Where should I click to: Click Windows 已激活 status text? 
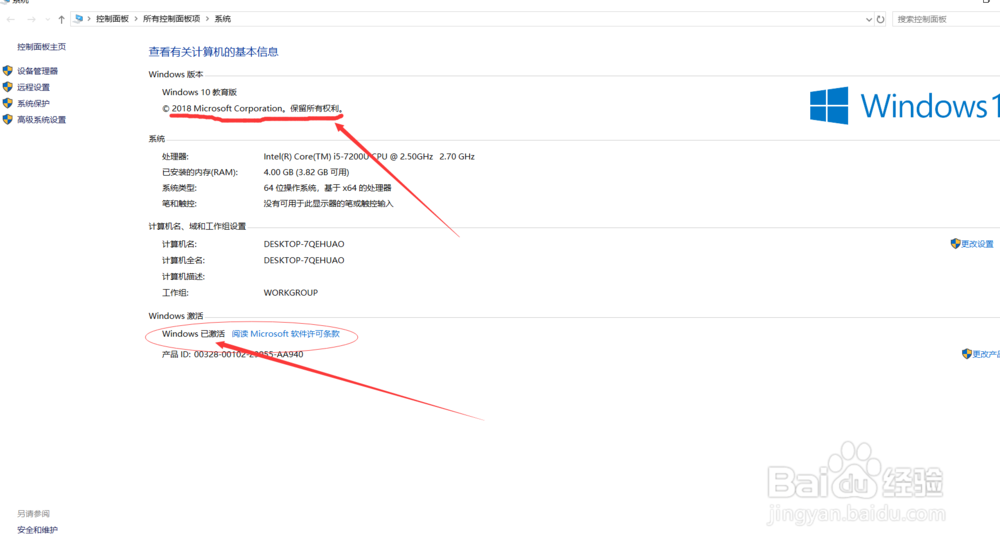(x=193, y=334)
